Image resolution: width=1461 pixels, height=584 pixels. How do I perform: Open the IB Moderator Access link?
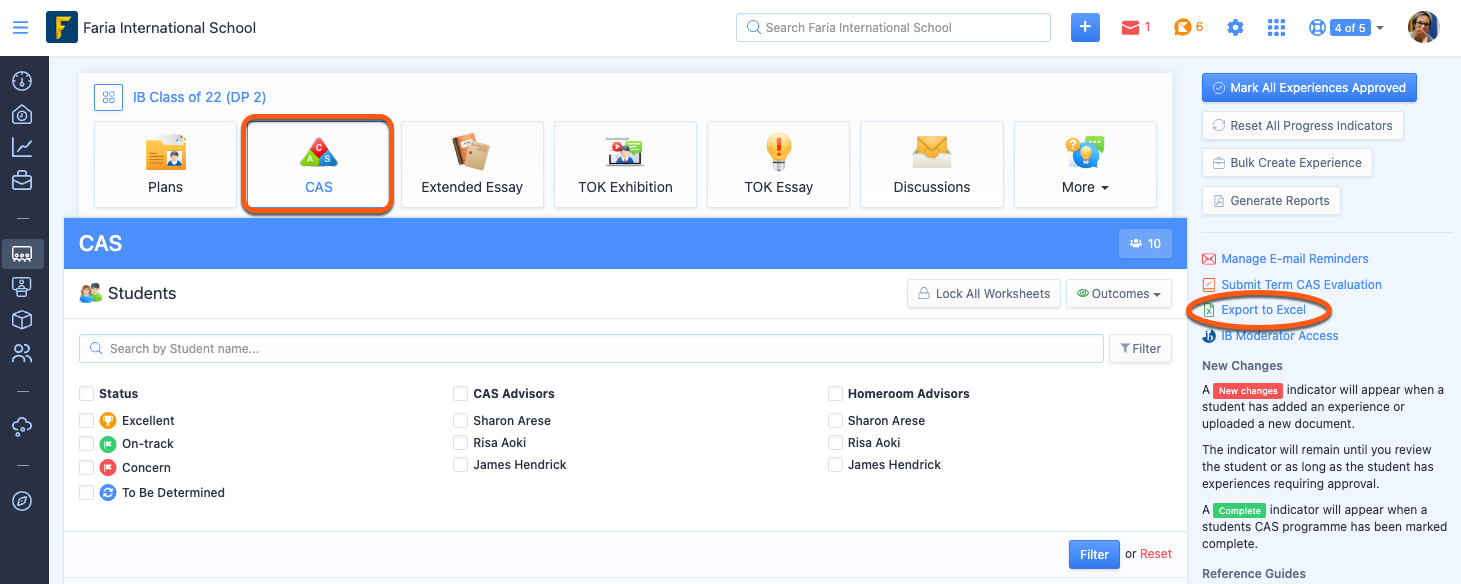[1279, 336]
